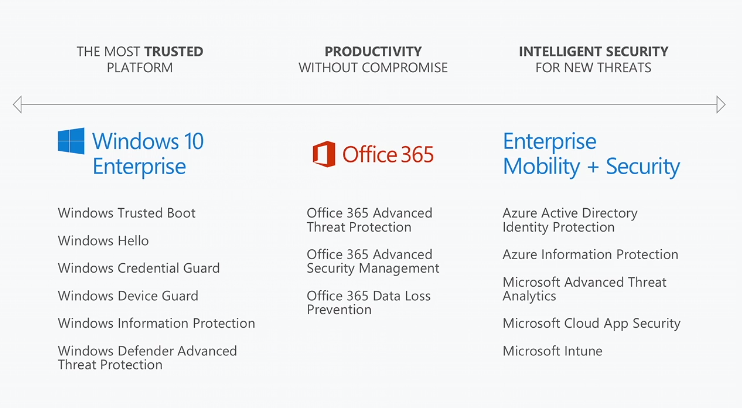Select Office 365 Advanced Threat Protection
Image resolution: width=742 pixels, height=408 pixels.
tap(369, 220)
